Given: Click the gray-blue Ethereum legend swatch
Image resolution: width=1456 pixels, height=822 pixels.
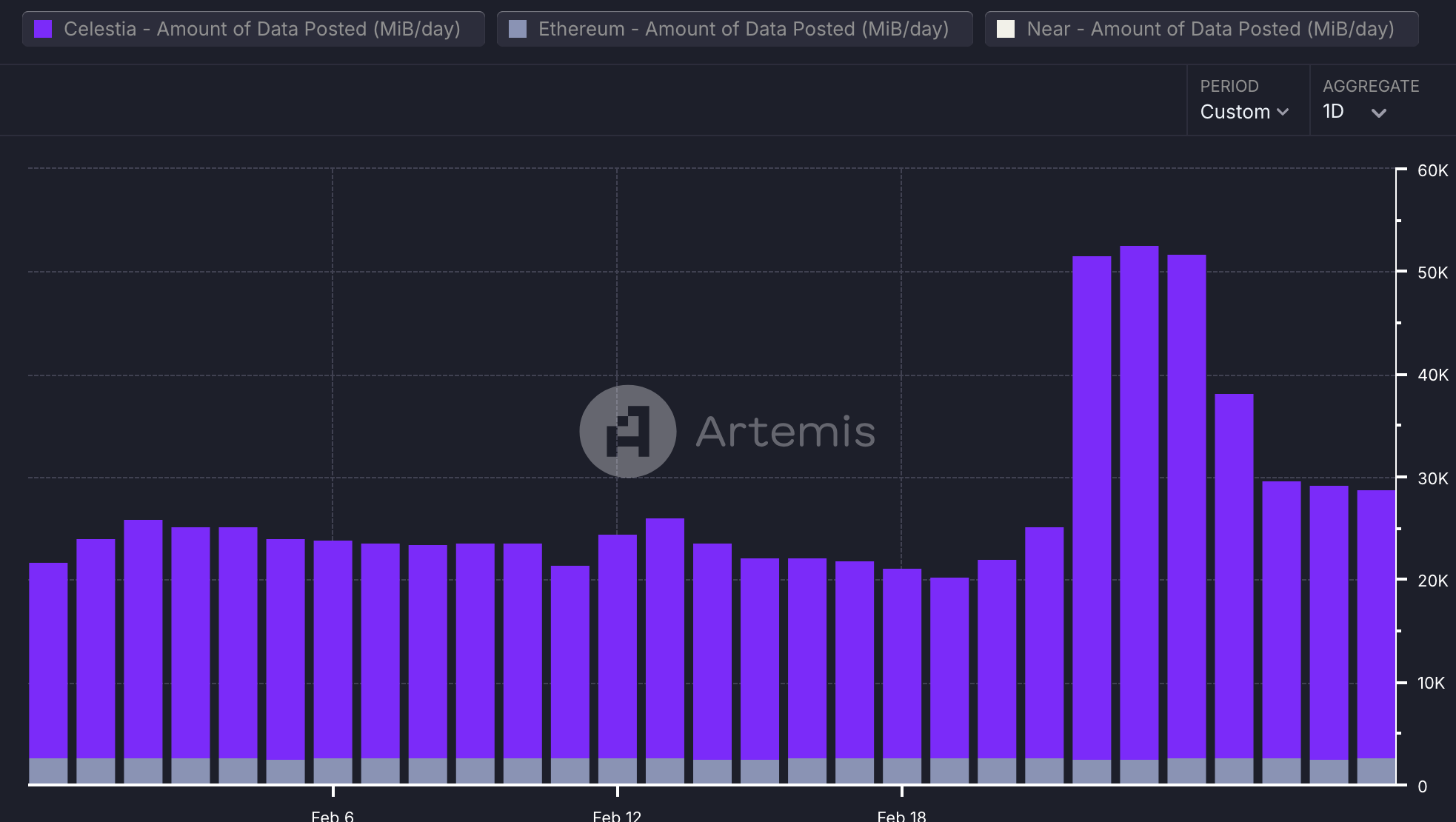Looking at the screenshot, I should [518, 29].
